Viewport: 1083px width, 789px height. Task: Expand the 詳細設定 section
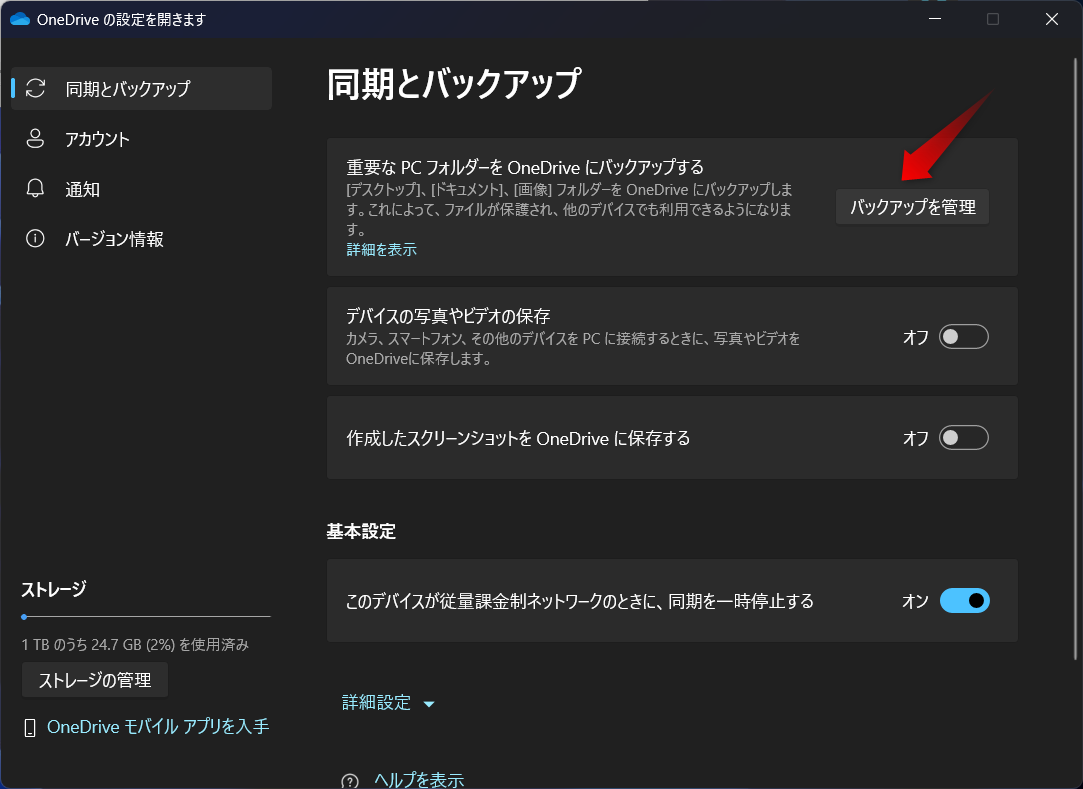point(388,703)
